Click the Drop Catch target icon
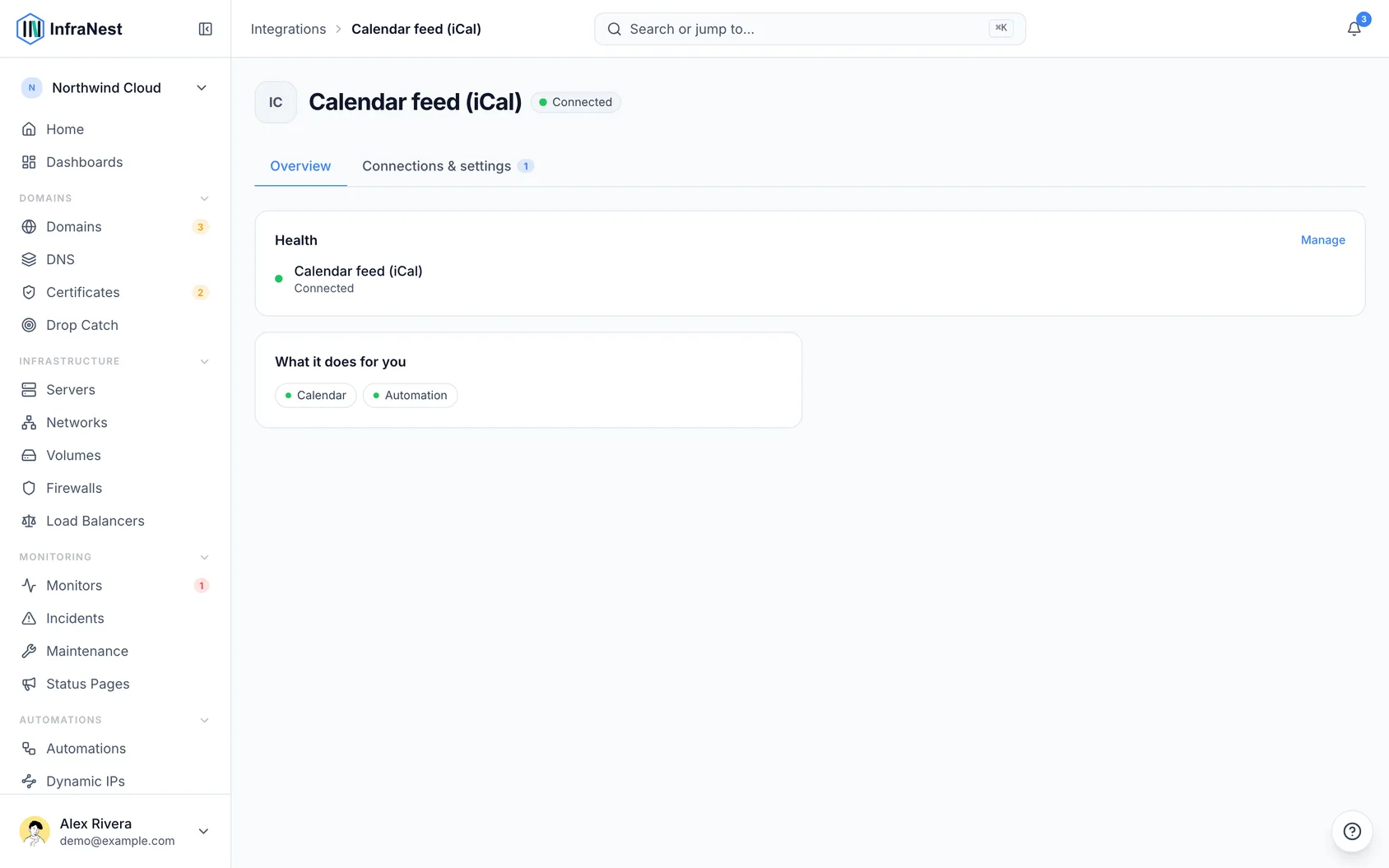This screenshot has width=1389, height=868. click(29, 325)
